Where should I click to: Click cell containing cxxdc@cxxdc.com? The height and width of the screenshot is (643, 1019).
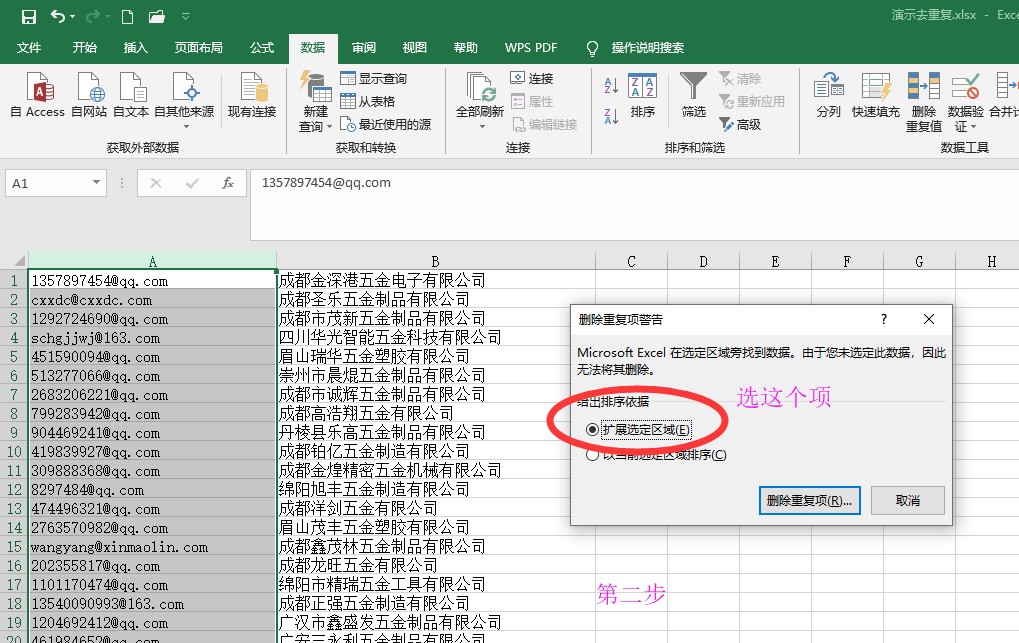click(x=153, y=300)
